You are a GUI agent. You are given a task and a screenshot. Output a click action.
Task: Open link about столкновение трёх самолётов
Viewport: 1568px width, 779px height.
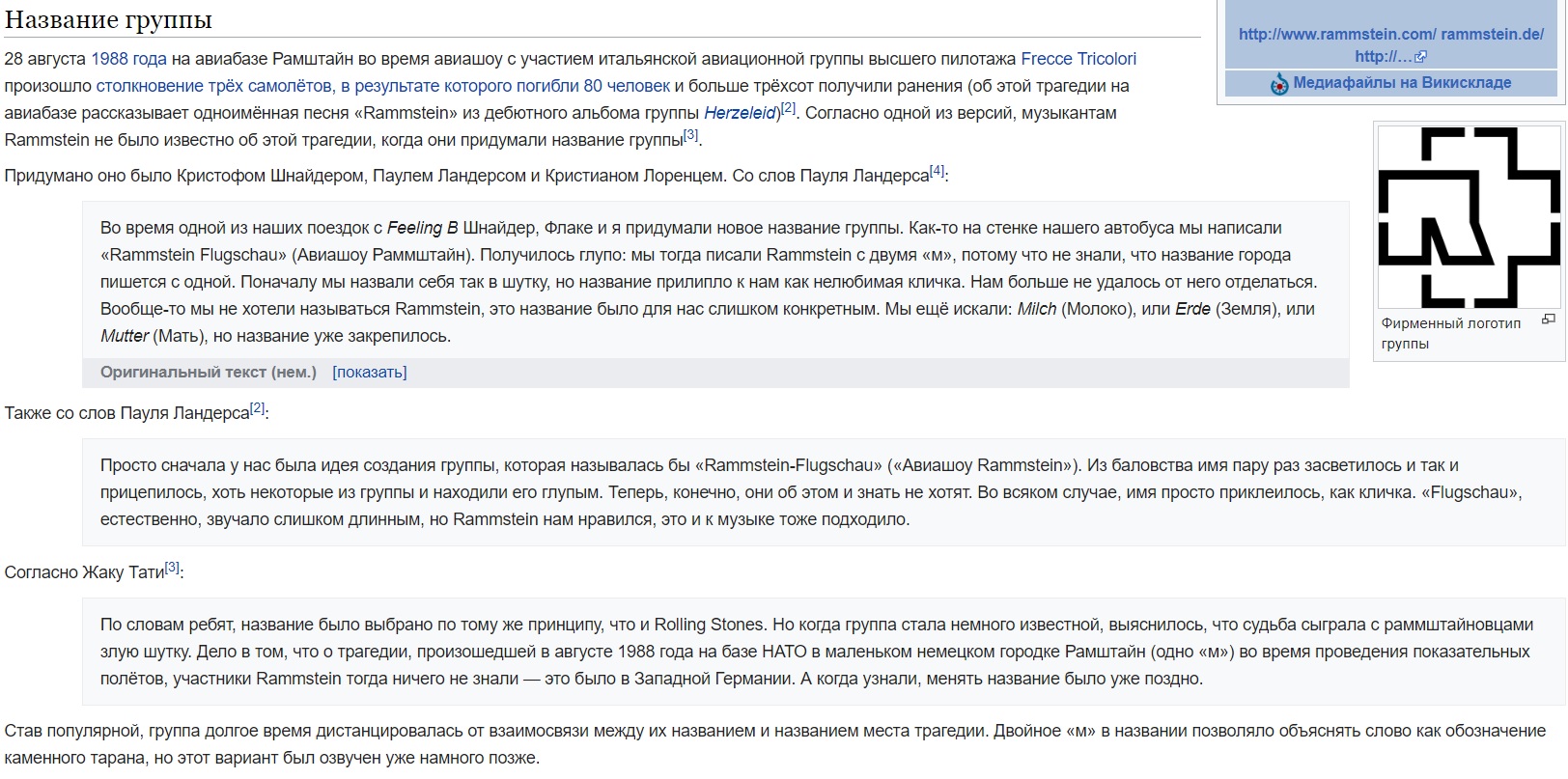pyautogui.click(x=382, y=86)
